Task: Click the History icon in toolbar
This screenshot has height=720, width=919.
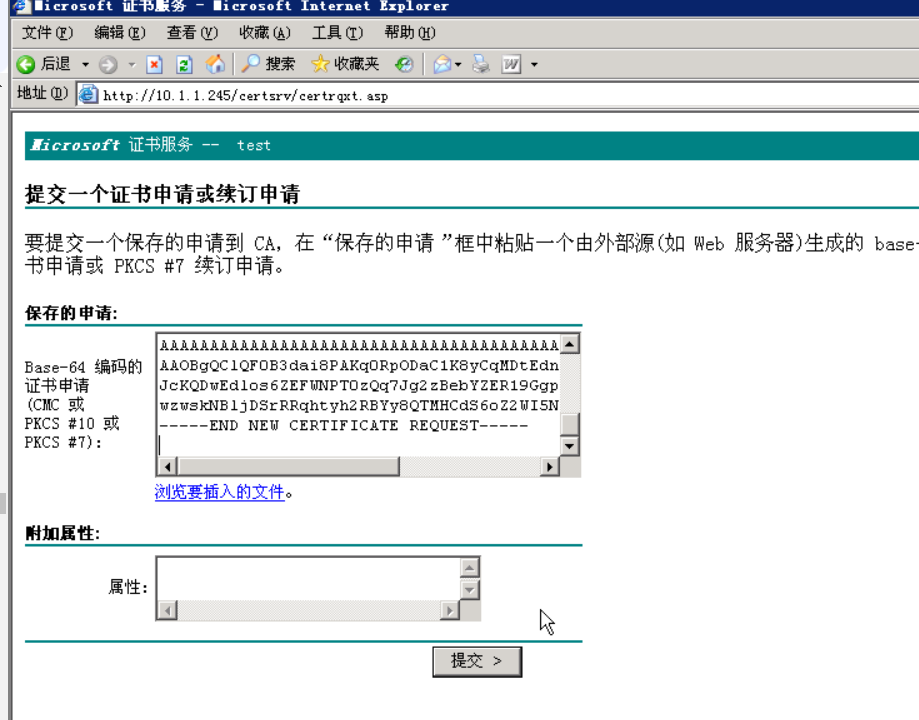Action: point(404,64)
